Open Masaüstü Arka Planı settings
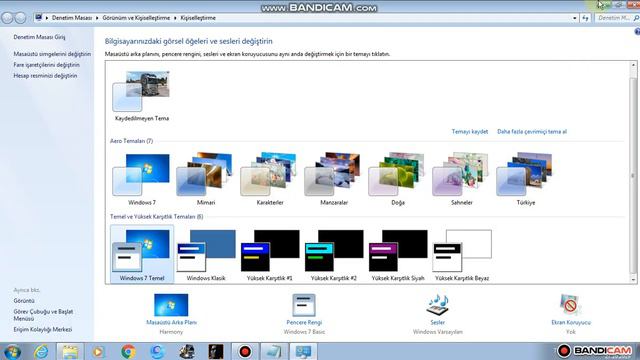The height and width of the screenshot is (360, 640). click(171, 314)
